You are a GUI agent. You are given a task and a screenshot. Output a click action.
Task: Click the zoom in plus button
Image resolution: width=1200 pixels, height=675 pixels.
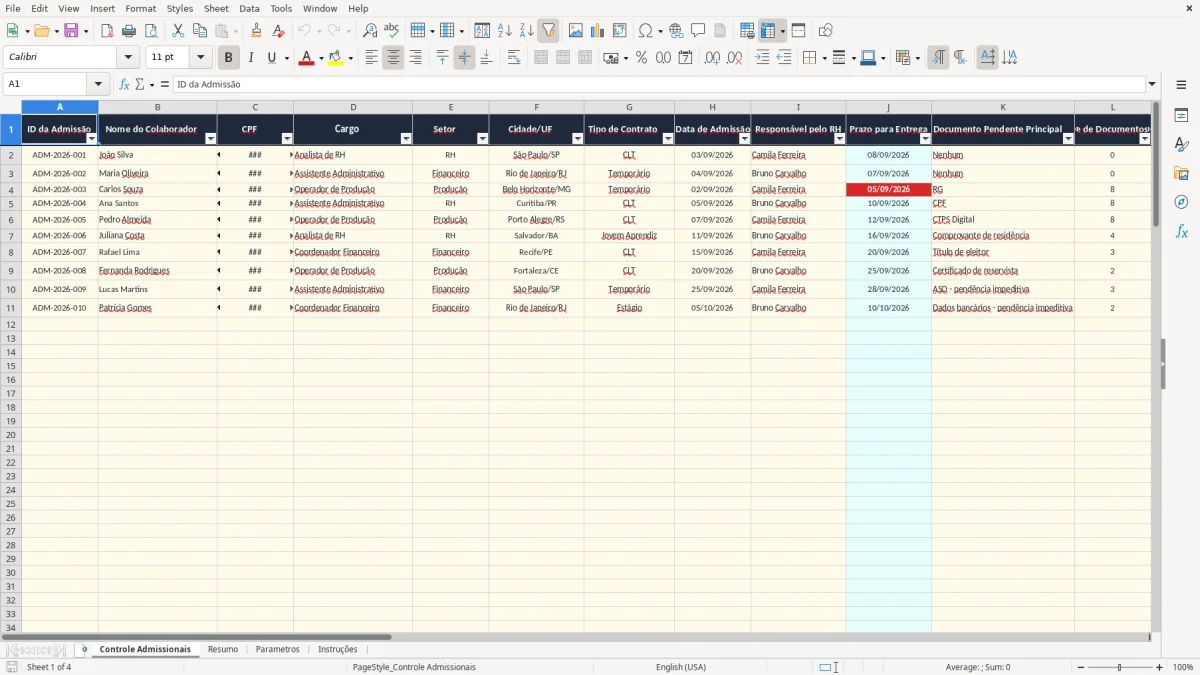click(1159, 667)
